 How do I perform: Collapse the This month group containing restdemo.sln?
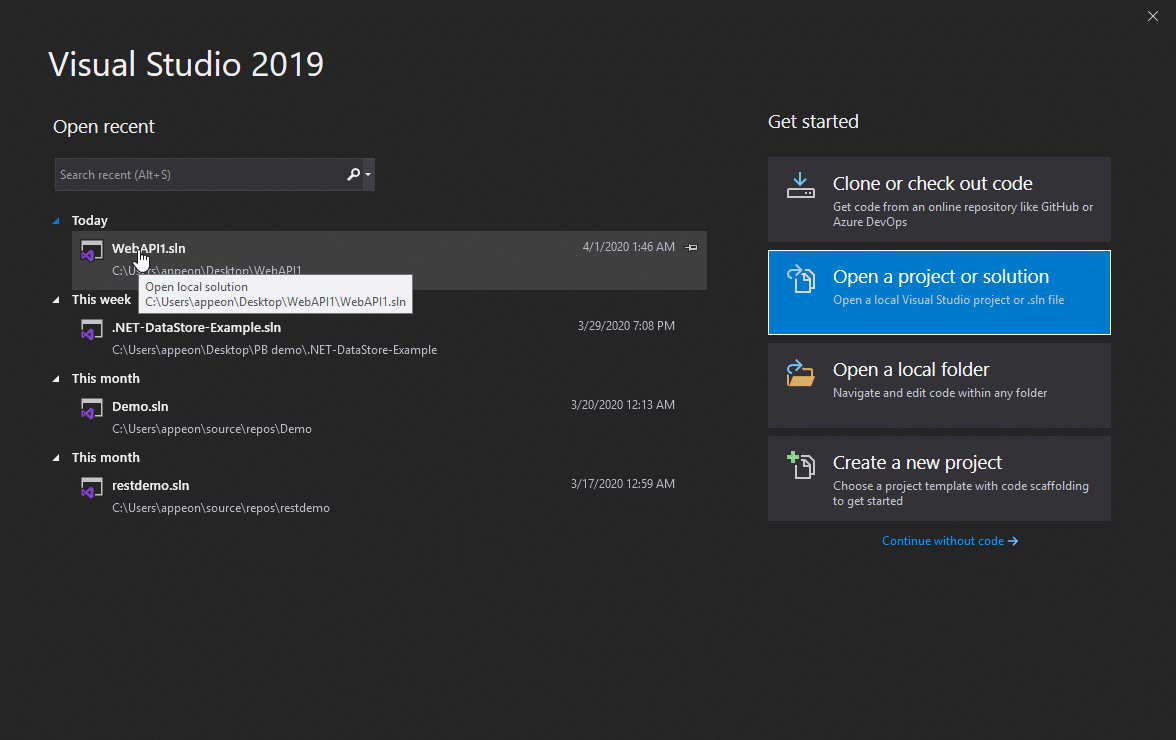[56, 457]
